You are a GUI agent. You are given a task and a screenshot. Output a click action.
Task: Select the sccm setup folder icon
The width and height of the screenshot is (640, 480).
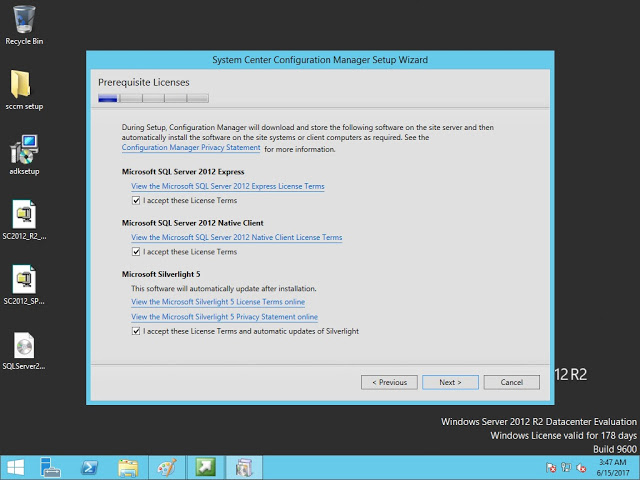(x=24, y=86)
